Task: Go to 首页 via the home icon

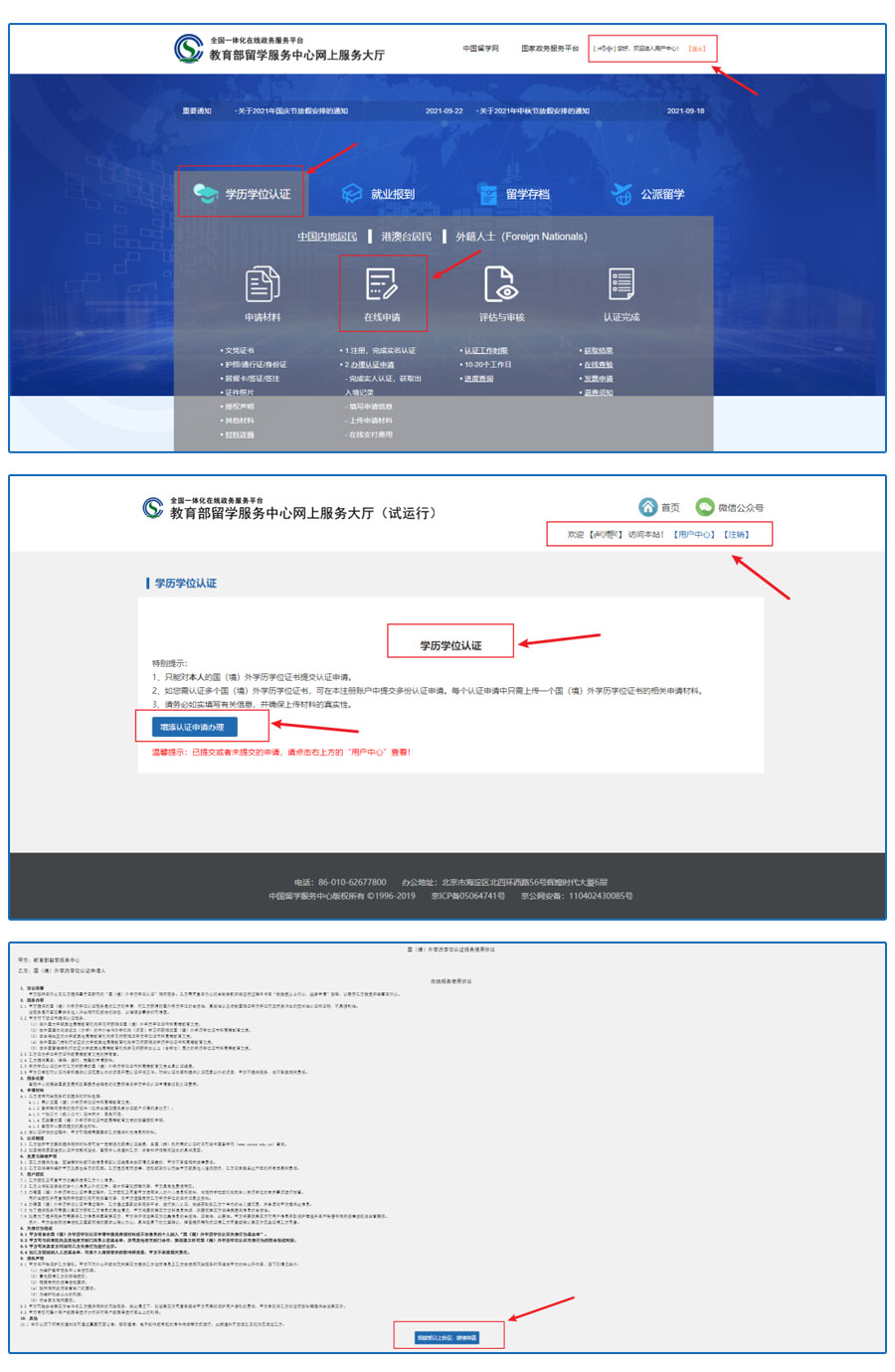Action: [648, 507]
